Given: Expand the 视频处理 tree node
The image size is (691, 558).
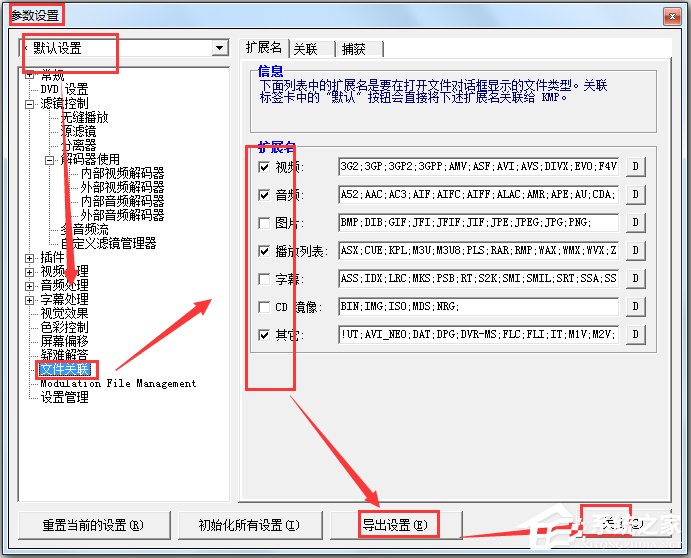Looking at the screenshot, I should pos(30,272).
